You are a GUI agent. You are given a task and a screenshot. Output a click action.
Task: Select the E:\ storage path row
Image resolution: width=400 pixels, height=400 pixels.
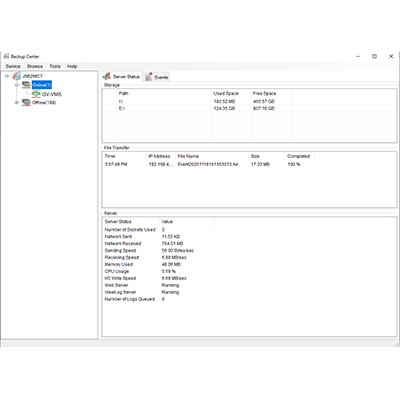click(249, 108)
